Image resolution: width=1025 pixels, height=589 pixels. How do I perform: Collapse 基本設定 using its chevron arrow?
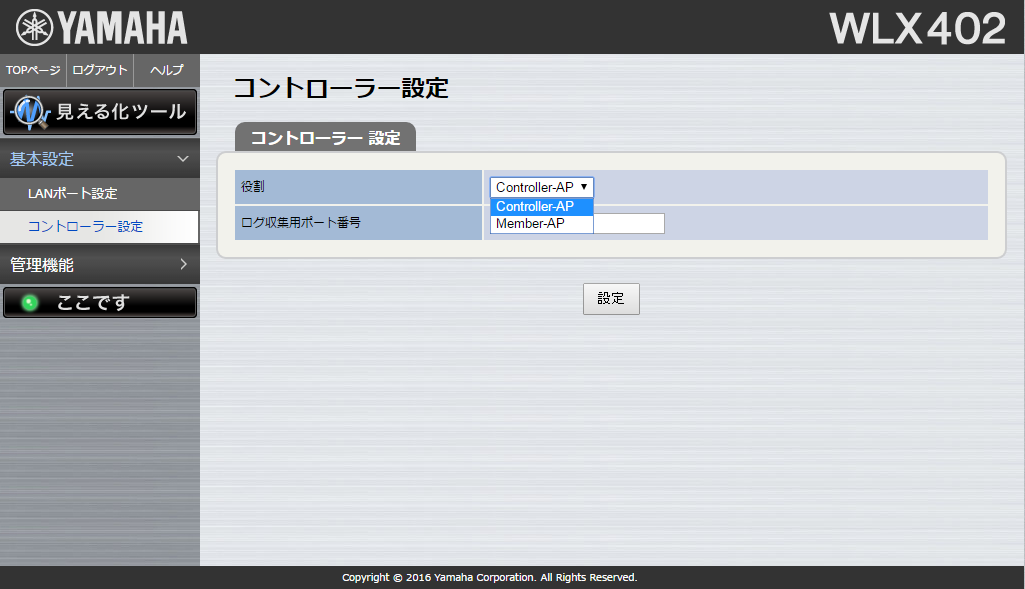(x=183, y=159)
